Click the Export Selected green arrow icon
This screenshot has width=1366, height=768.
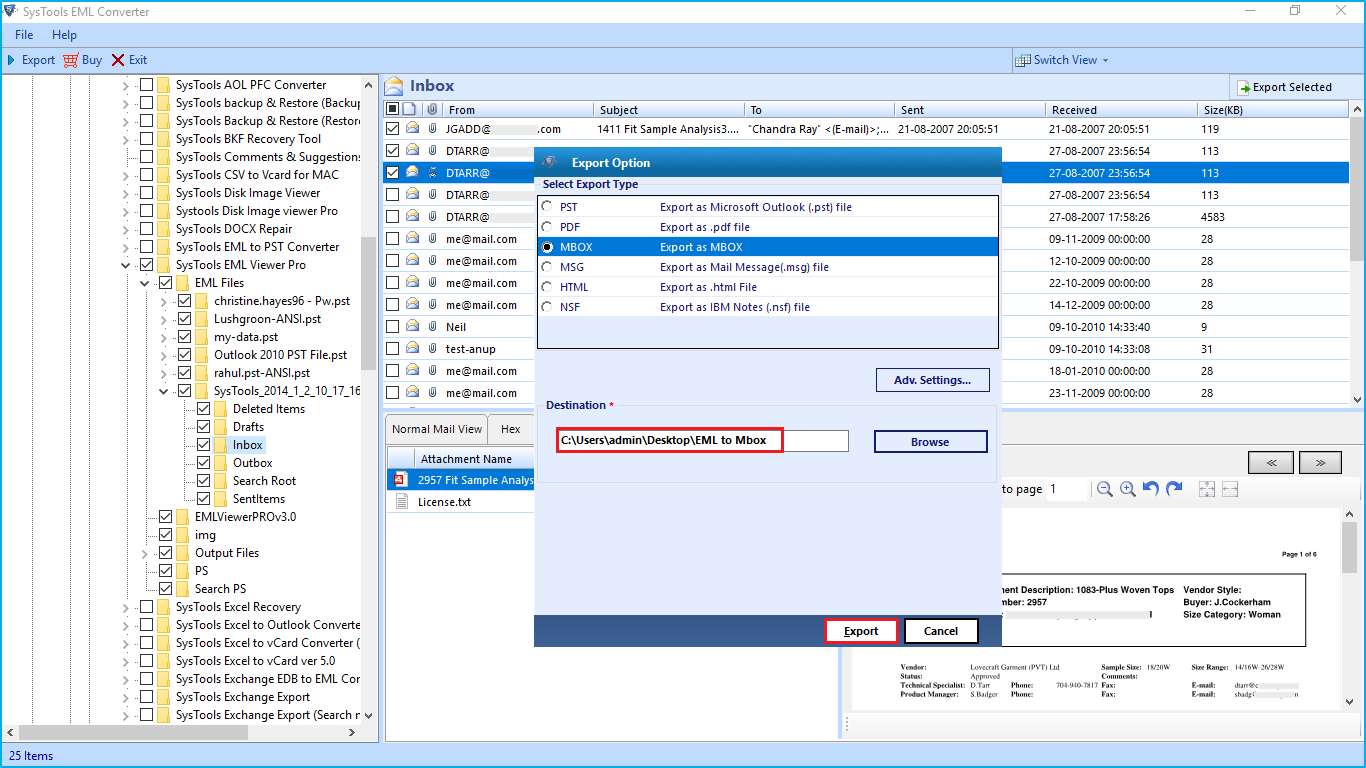[x=1244, y=87]
